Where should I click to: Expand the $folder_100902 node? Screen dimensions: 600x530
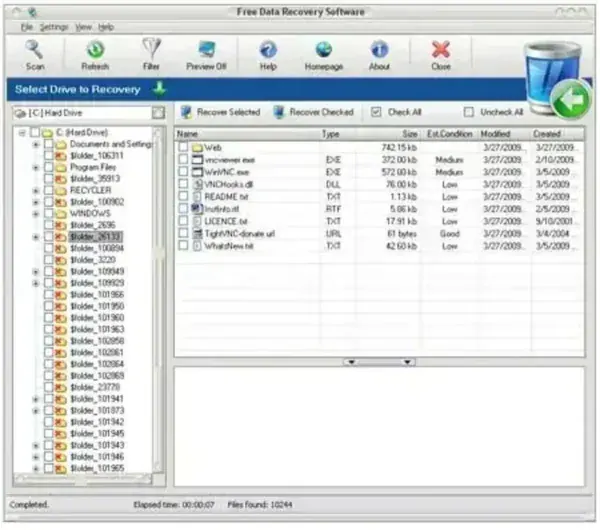point(36,202)
